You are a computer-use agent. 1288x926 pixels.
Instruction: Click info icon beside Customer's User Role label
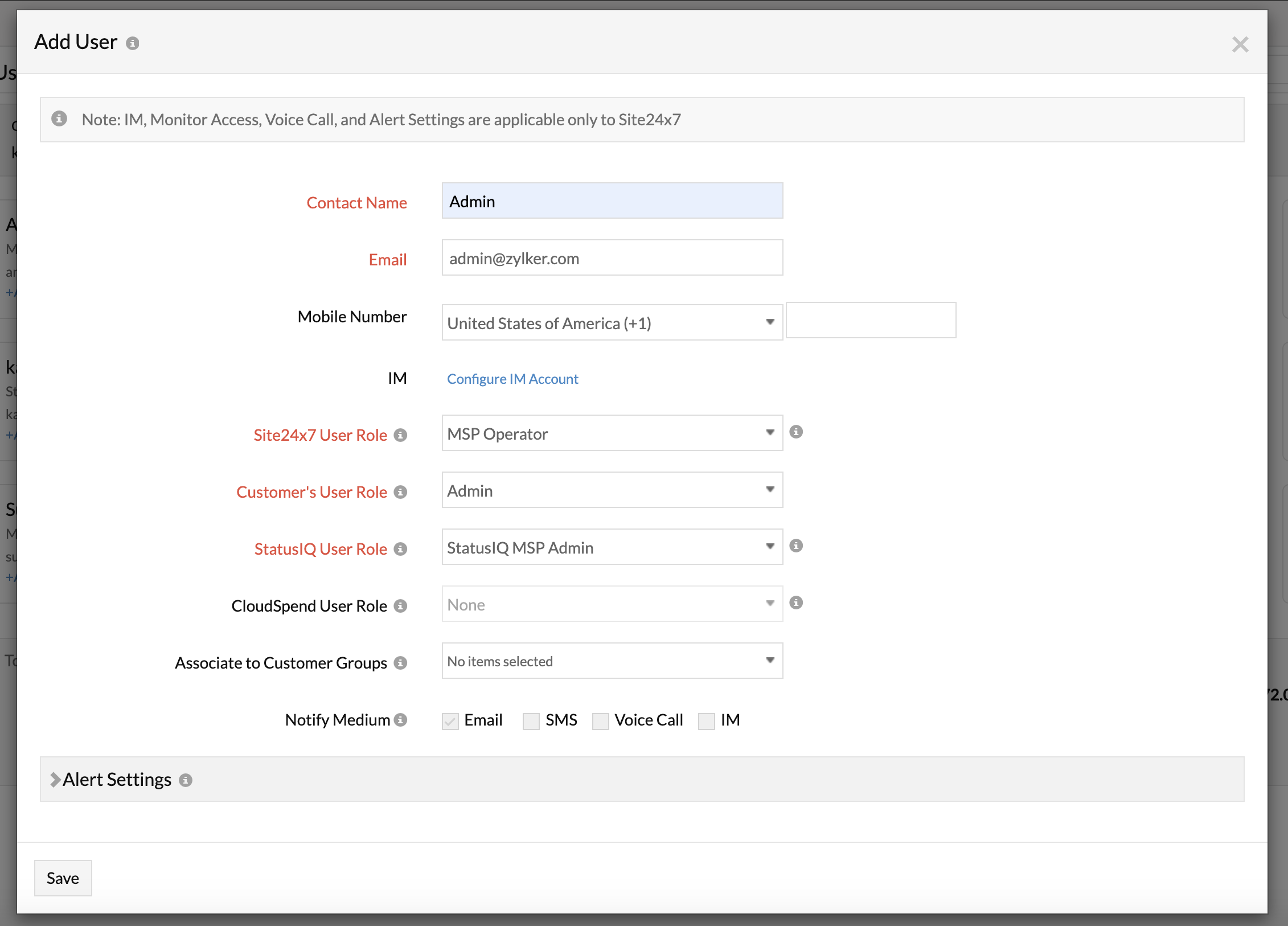(x=400, y=492)
